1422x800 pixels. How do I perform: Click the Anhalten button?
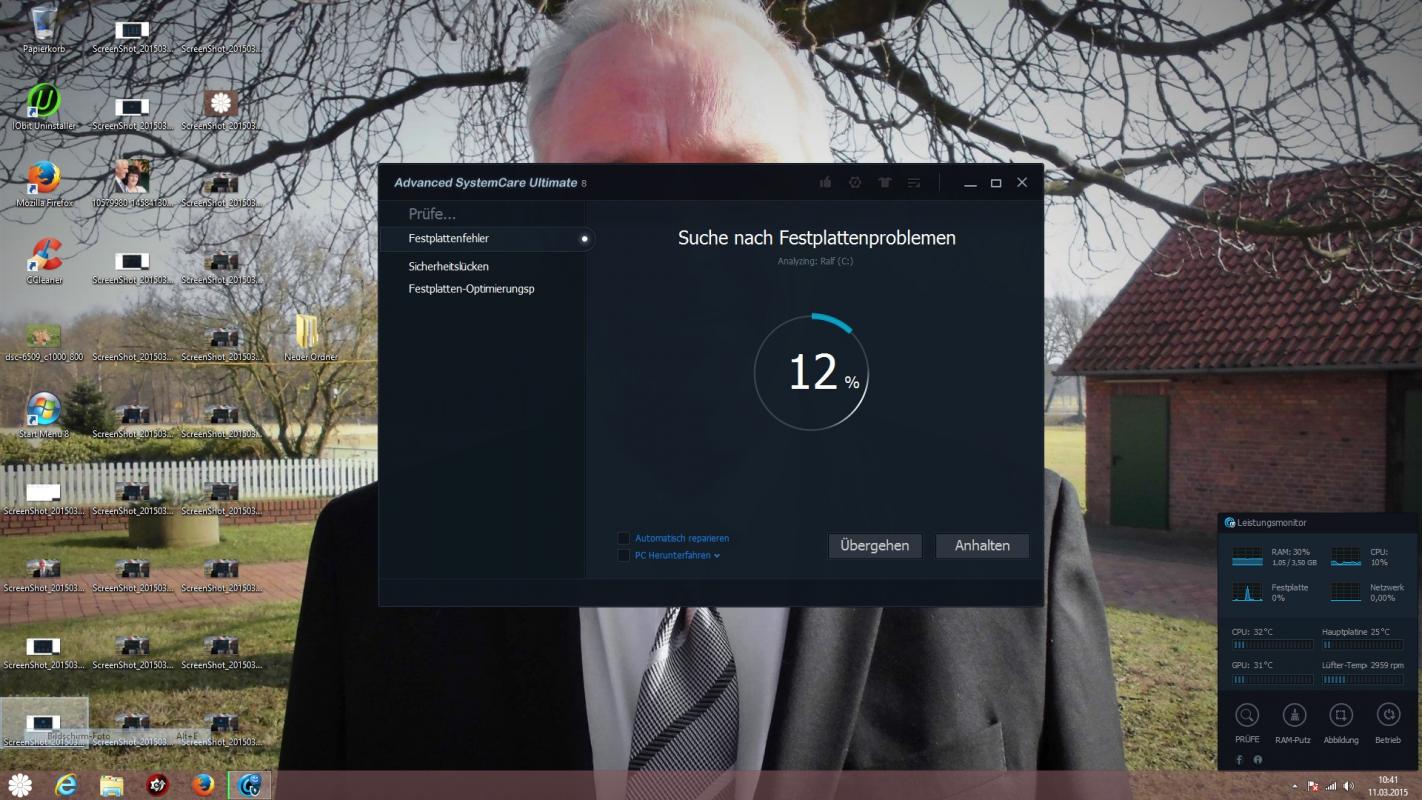click(x=982, y=545)
